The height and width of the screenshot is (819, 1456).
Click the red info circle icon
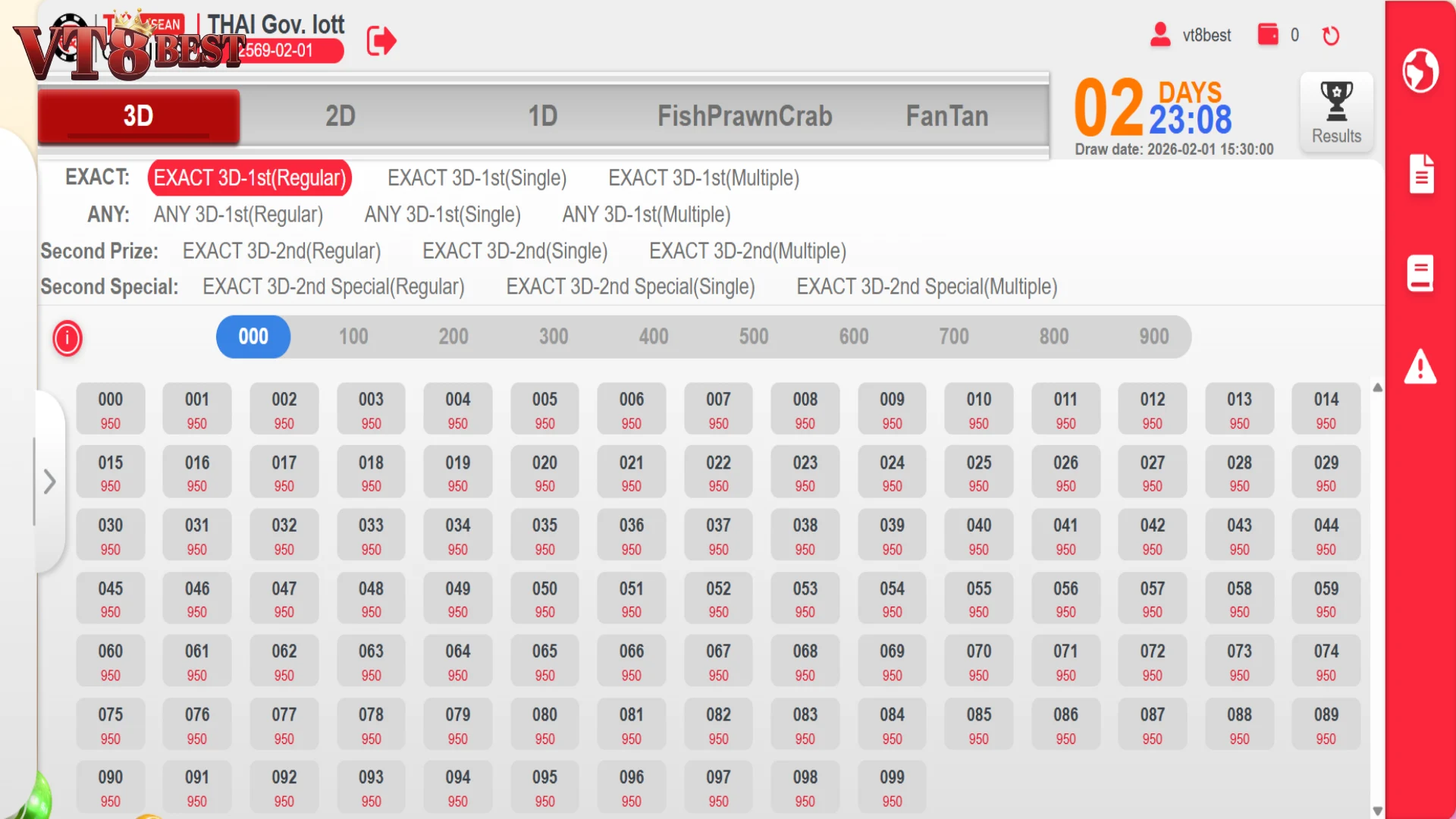(x=67, y=338)
